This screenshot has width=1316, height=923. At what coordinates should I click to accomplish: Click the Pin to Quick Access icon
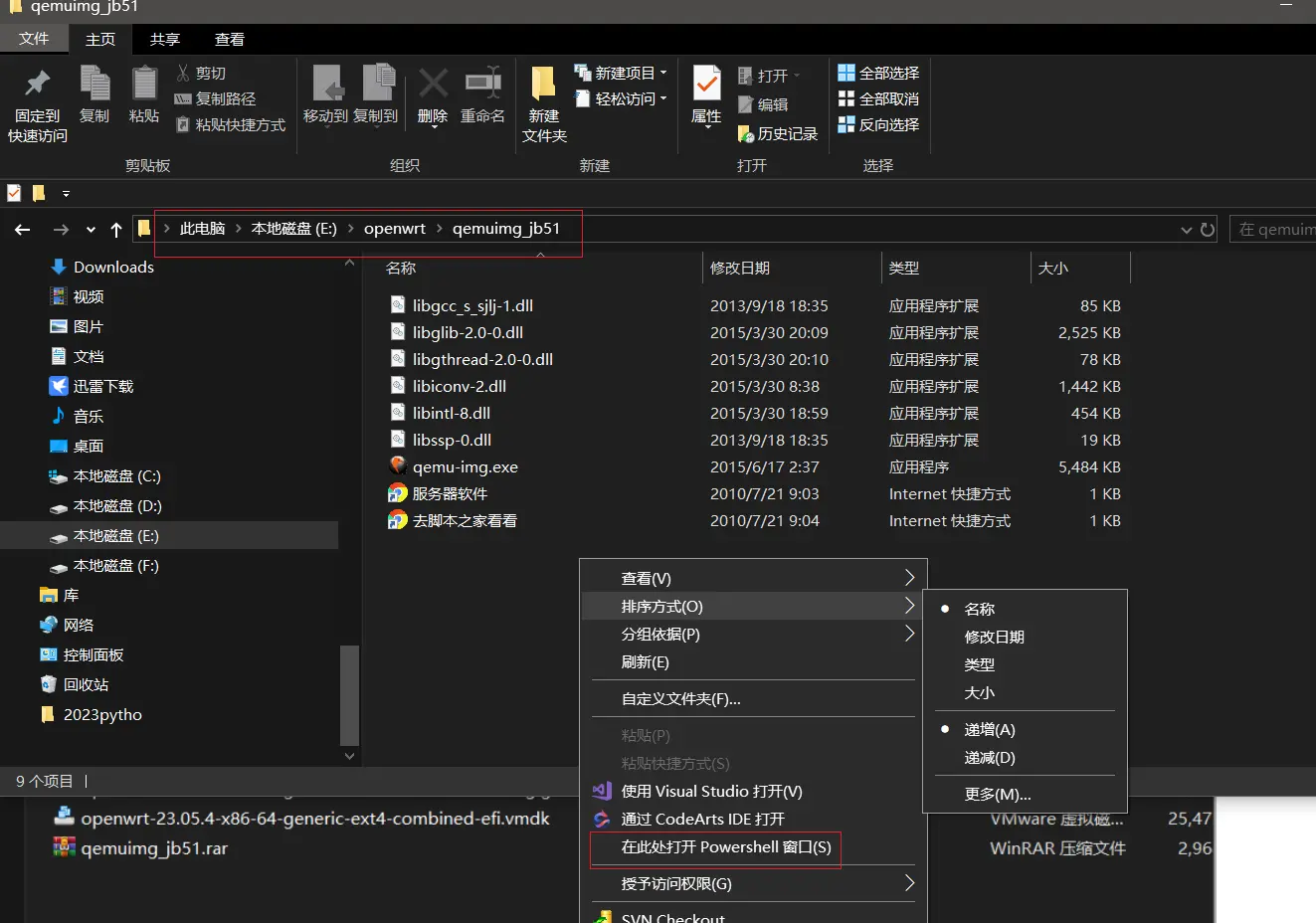tap(38, 85)
